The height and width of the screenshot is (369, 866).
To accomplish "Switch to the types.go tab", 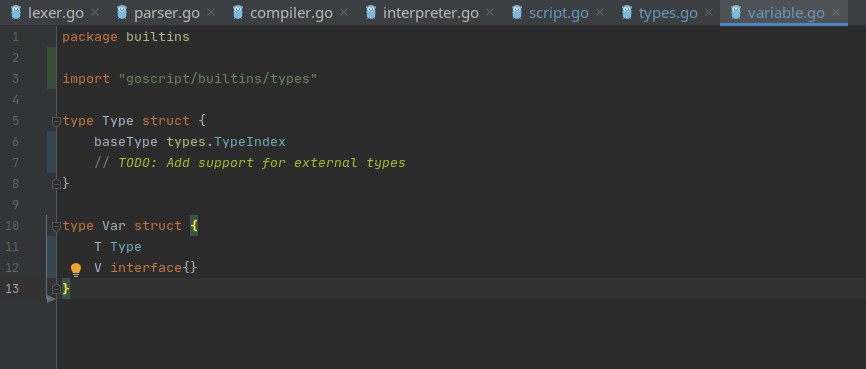I will click(667, 13).
